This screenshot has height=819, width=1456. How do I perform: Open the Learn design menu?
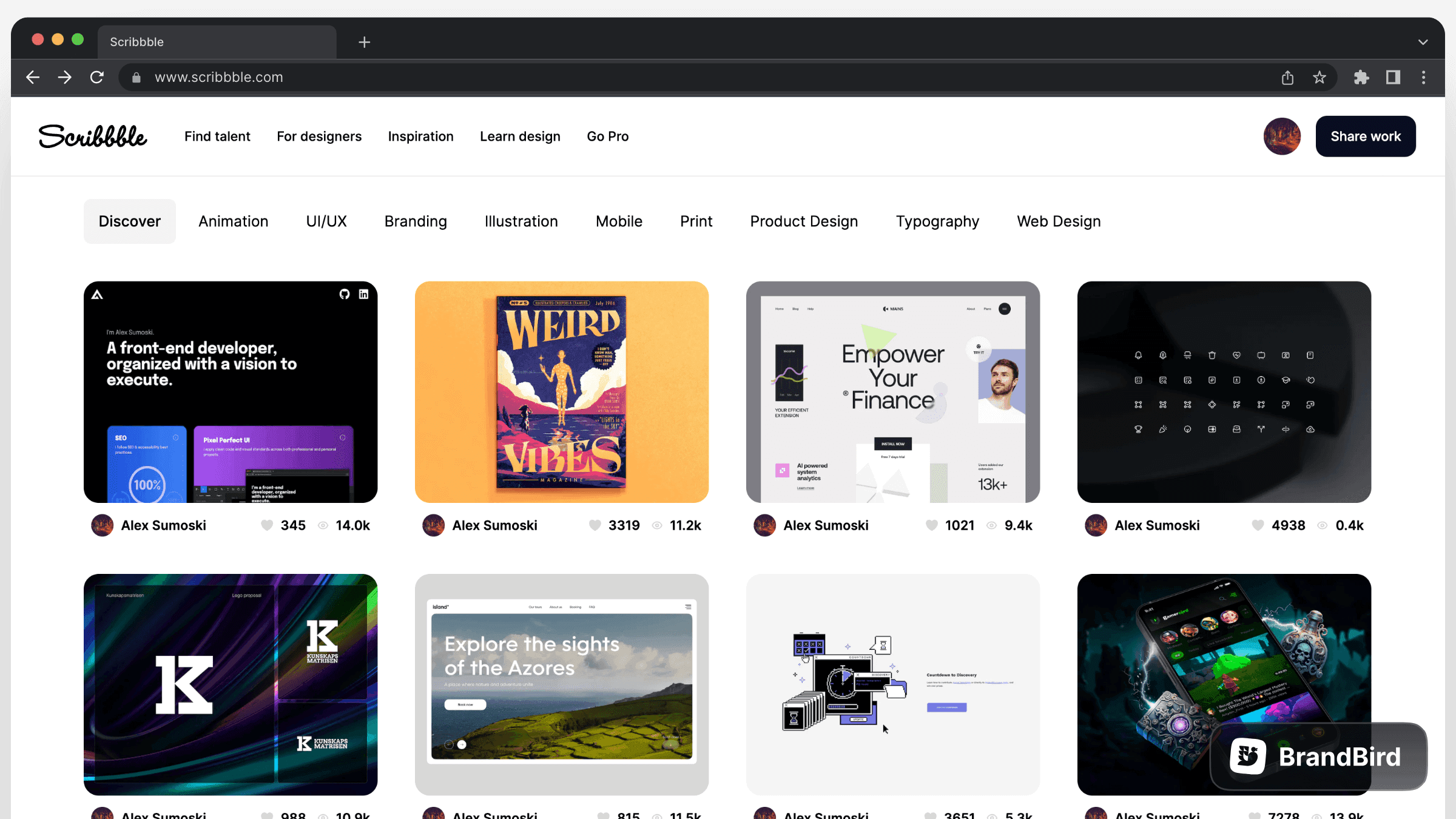point(520,136)
